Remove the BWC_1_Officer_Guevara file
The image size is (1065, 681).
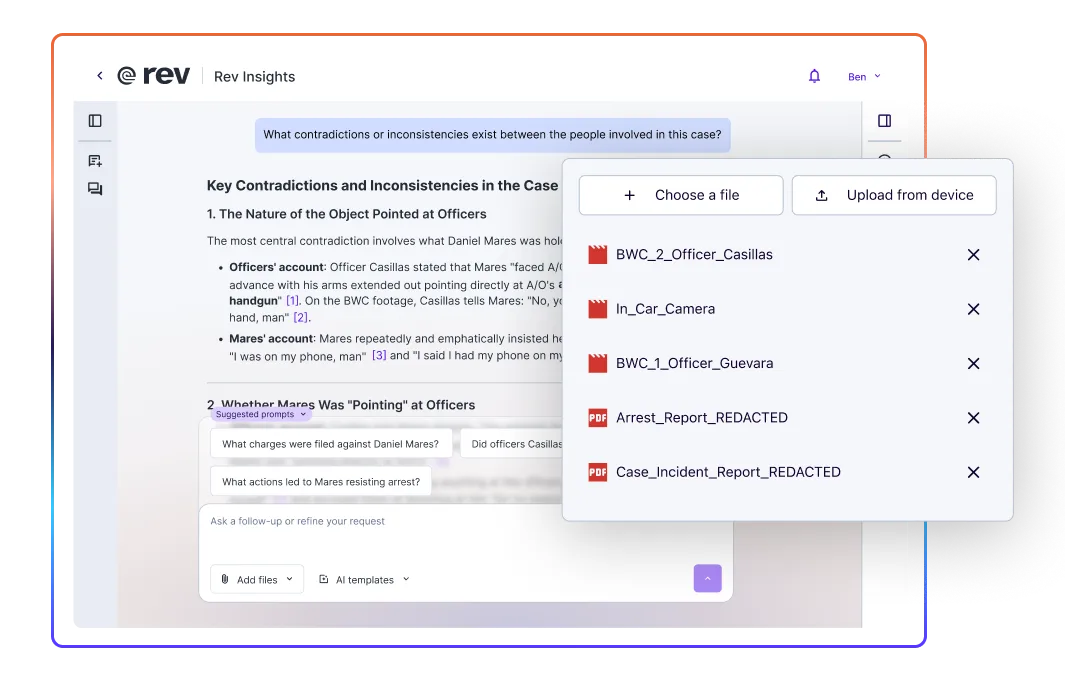(x=973, y=363)
